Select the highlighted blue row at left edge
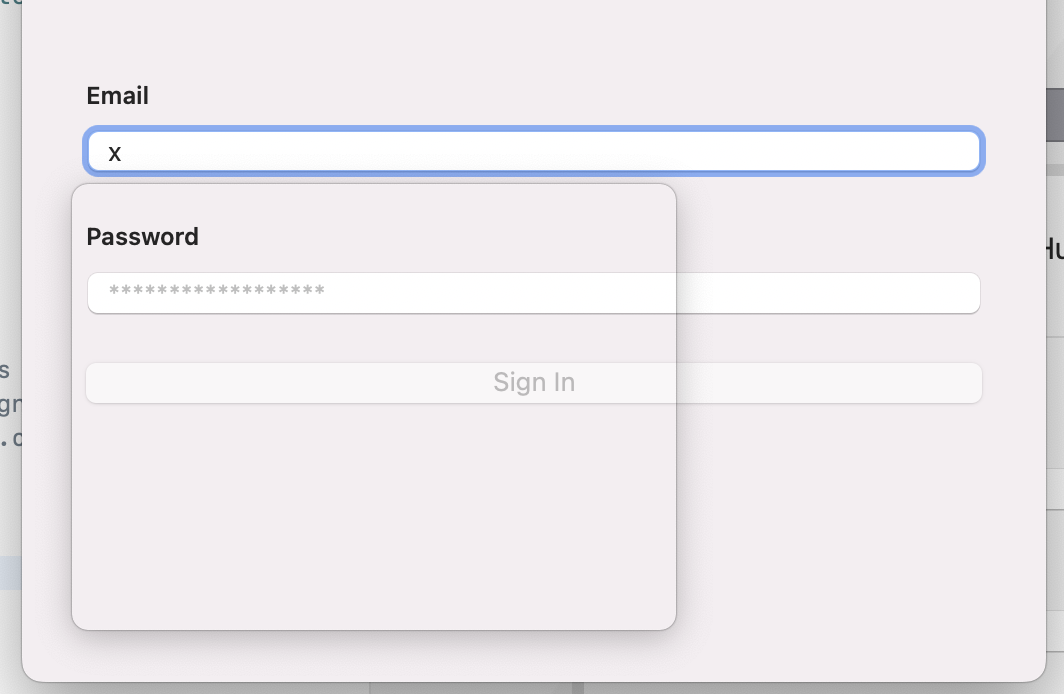The height and width of the screenshot is (694, 1064). (x=10, y=573)
